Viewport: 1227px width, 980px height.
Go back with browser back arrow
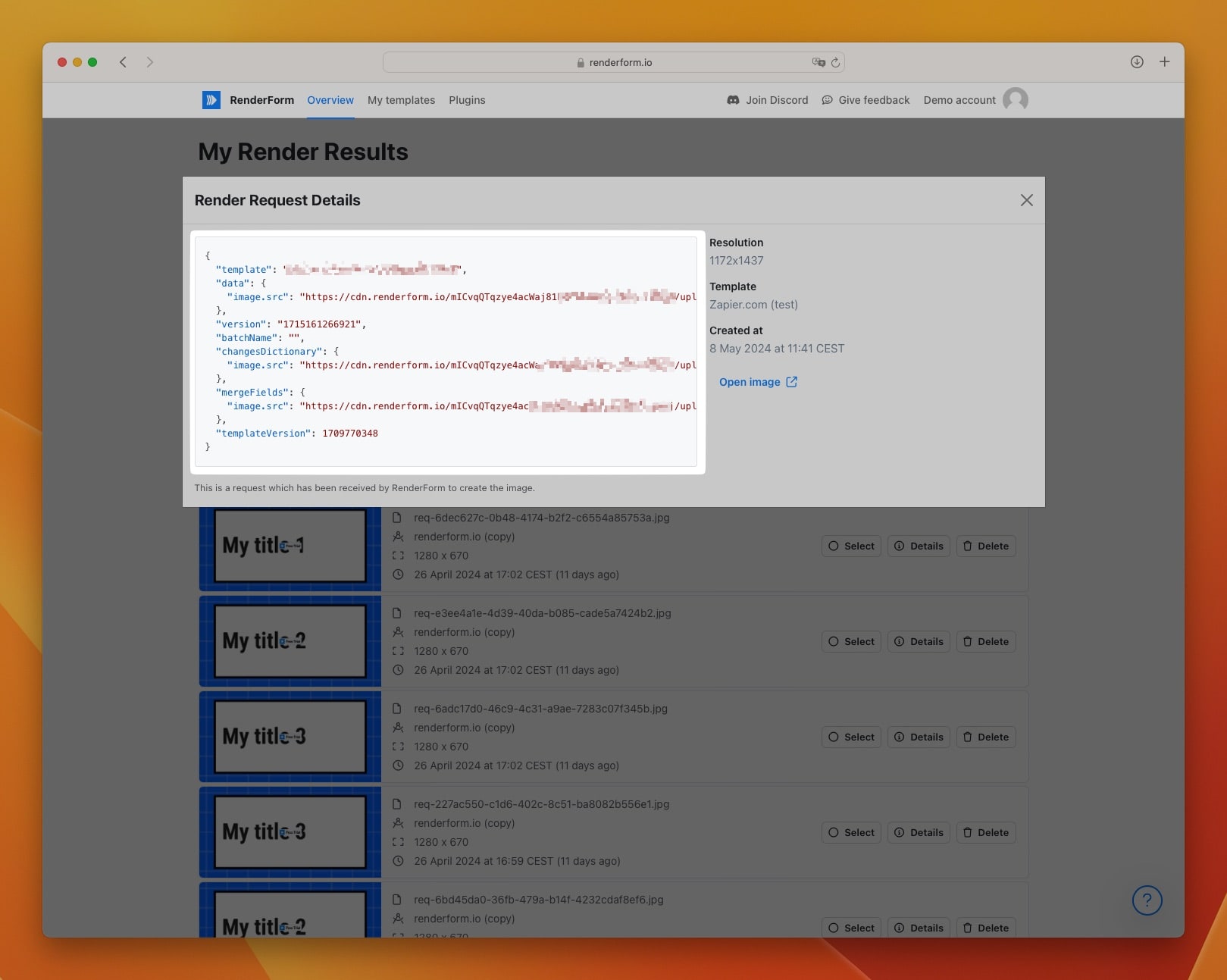pyautogui.click(x=123, y=62)
